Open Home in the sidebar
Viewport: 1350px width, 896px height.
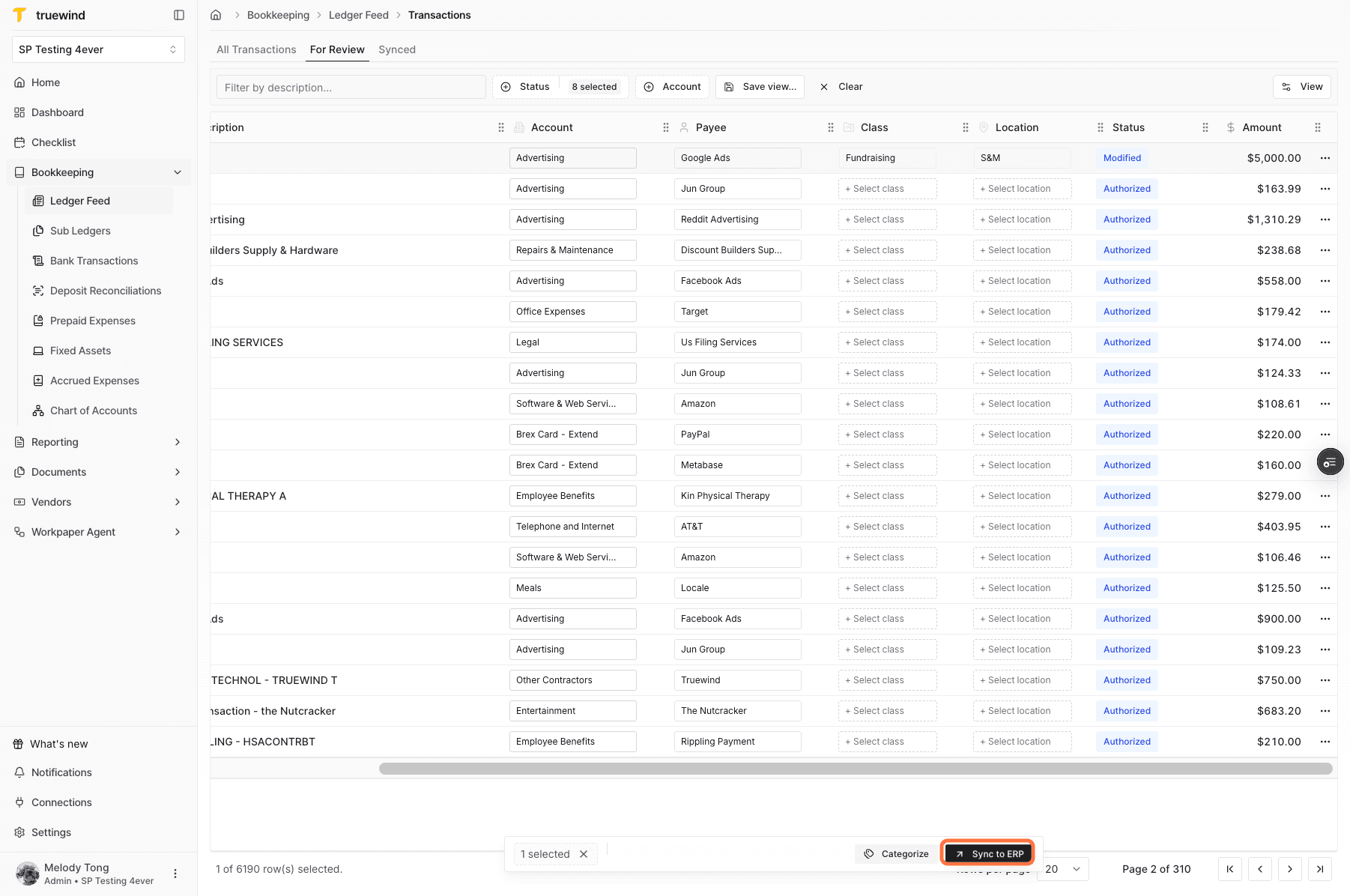pyautogui.click(x=98, y=82)
